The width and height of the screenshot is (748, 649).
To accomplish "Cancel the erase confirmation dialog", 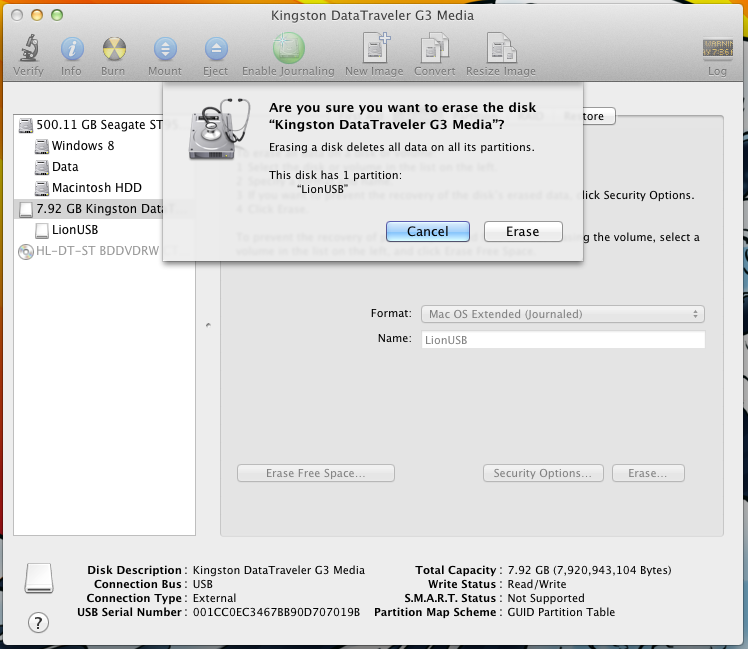I will [x=427, y=231].
